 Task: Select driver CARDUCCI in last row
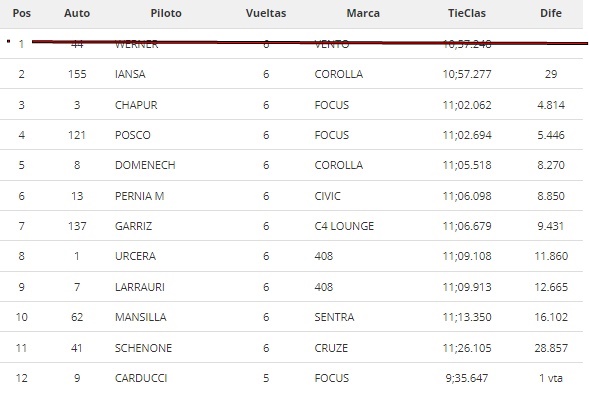click(x=141, y=378)
